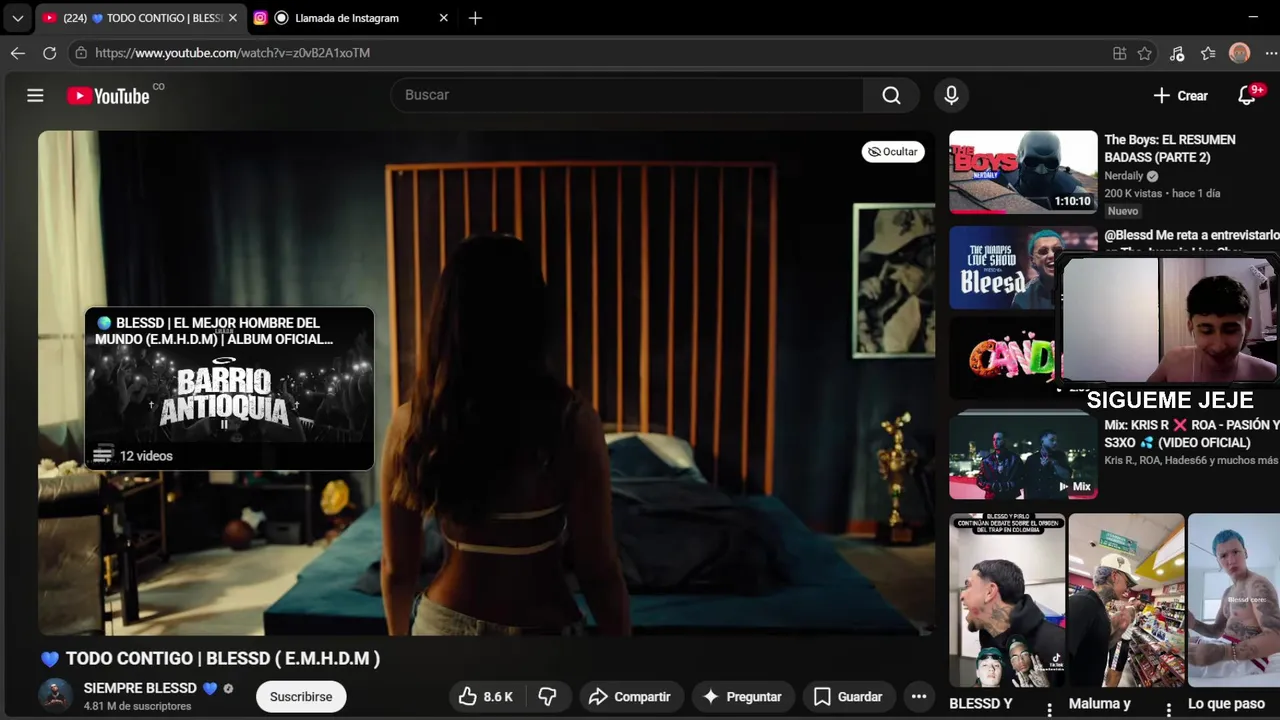This screenshot has height=720, width=1280.
Task: Open the SIEMPRE BLESSD channel name
Action: point(140,688)
